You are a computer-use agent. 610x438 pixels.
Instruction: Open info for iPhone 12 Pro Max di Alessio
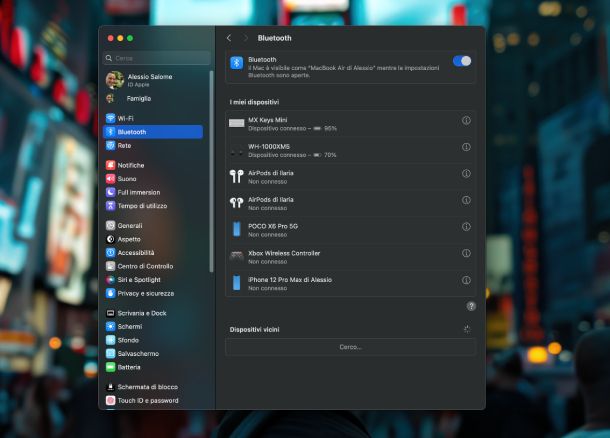pyautogui.click(x=466, y=280)
